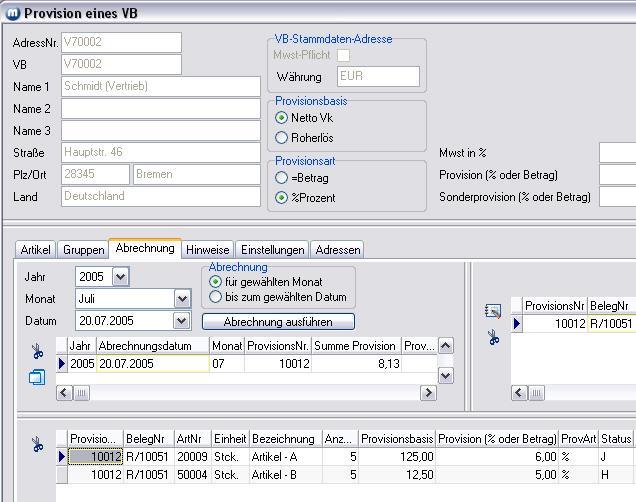Click the list search icon in right panel
Screen dimensions: 636x502
click(492, 311)
